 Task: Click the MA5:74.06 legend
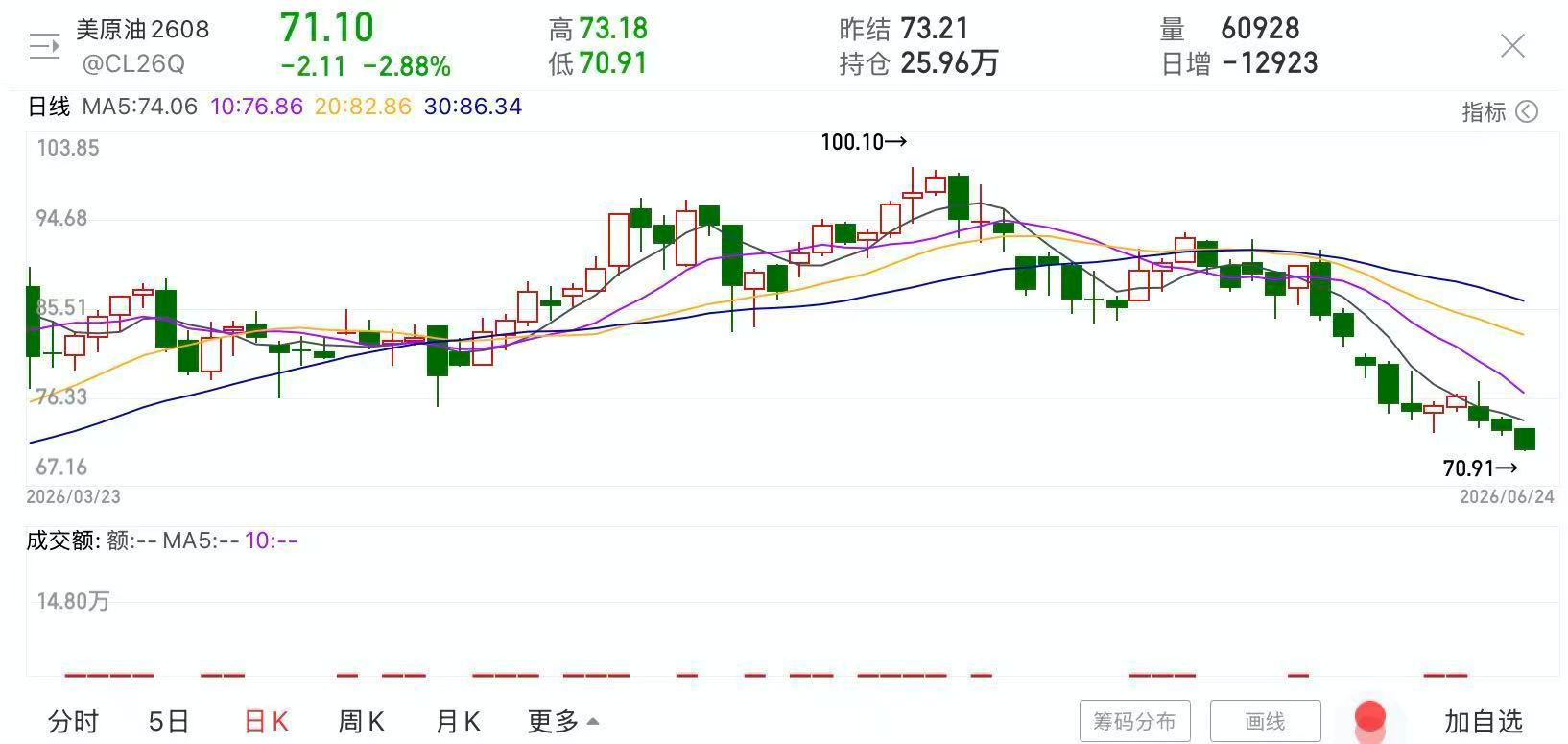point(140,107)
